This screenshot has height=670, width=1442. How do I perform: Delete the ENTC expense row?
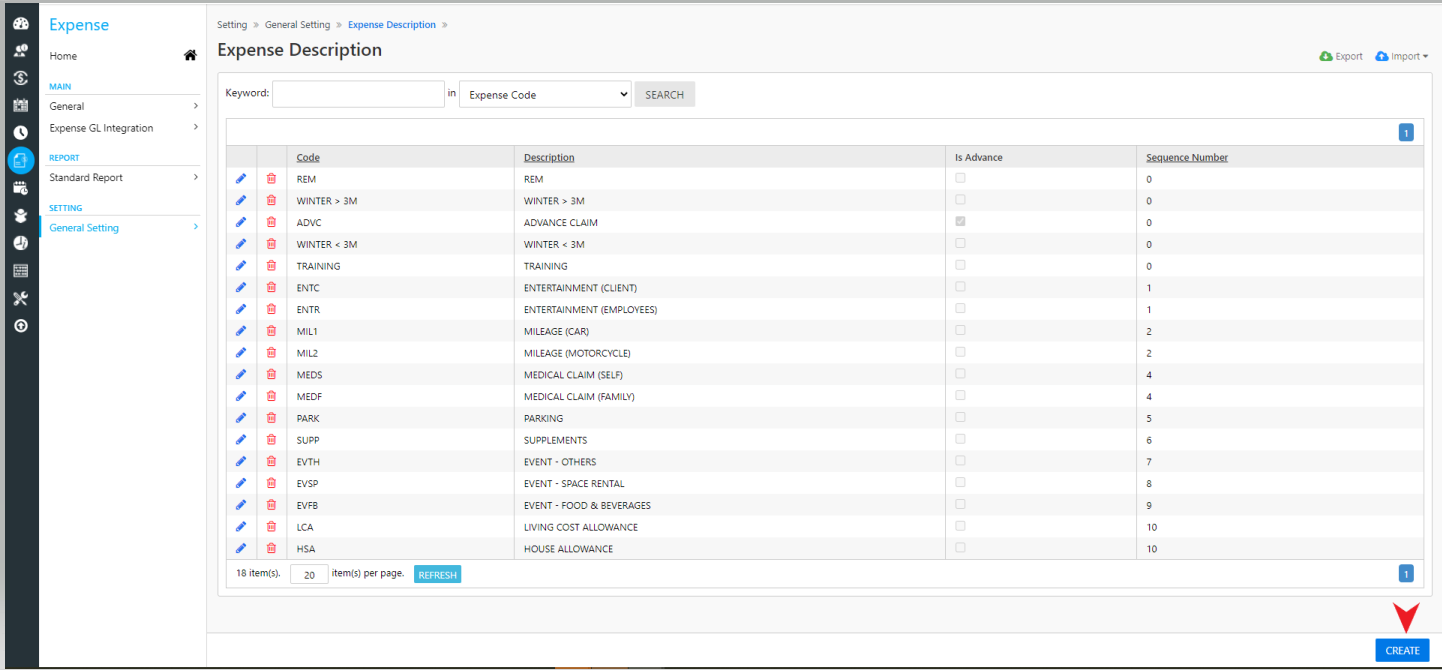click(271, 288)
